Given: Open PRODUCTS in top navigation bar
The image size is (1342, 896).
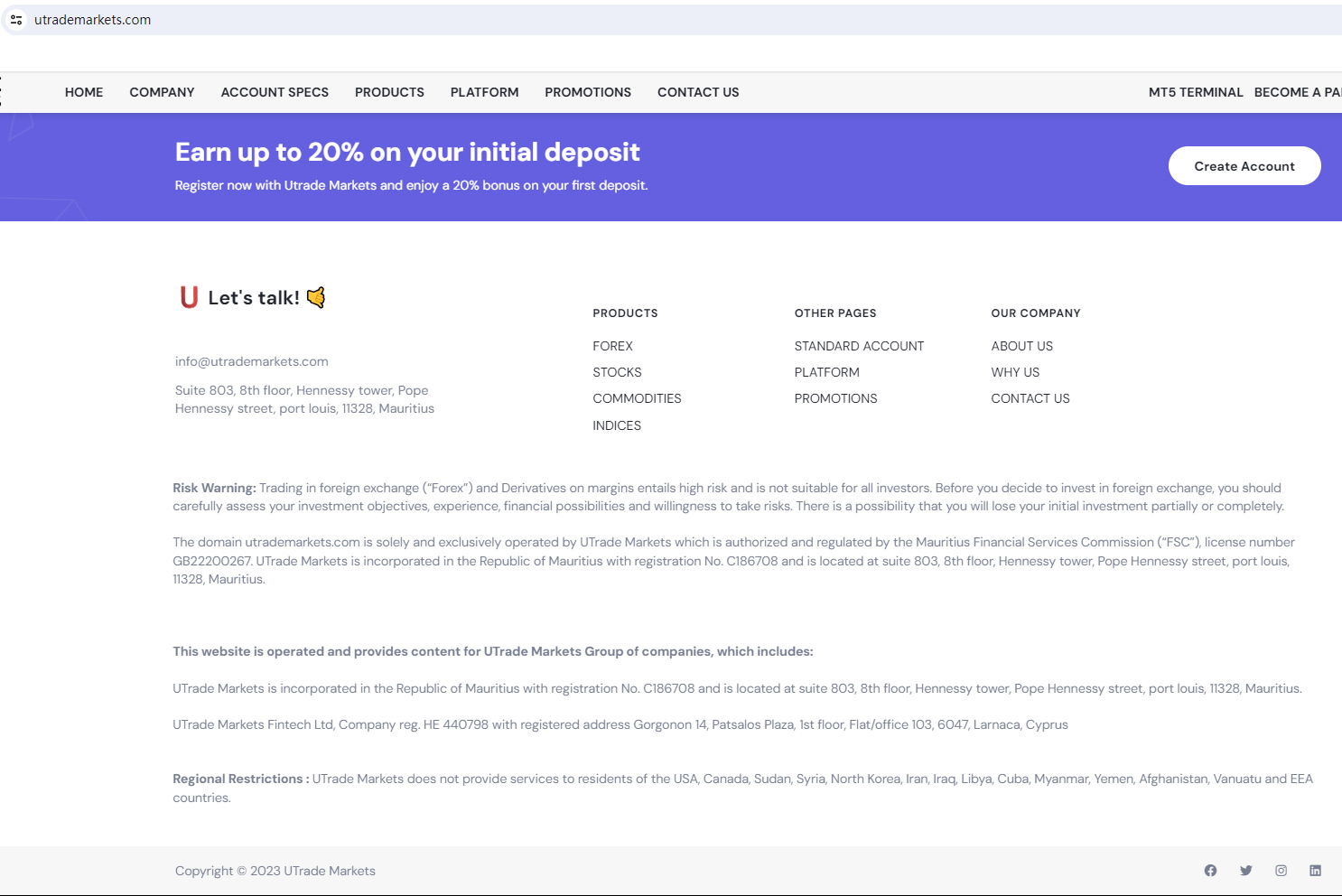Looking at the screenshot, I should click(389, 92).
